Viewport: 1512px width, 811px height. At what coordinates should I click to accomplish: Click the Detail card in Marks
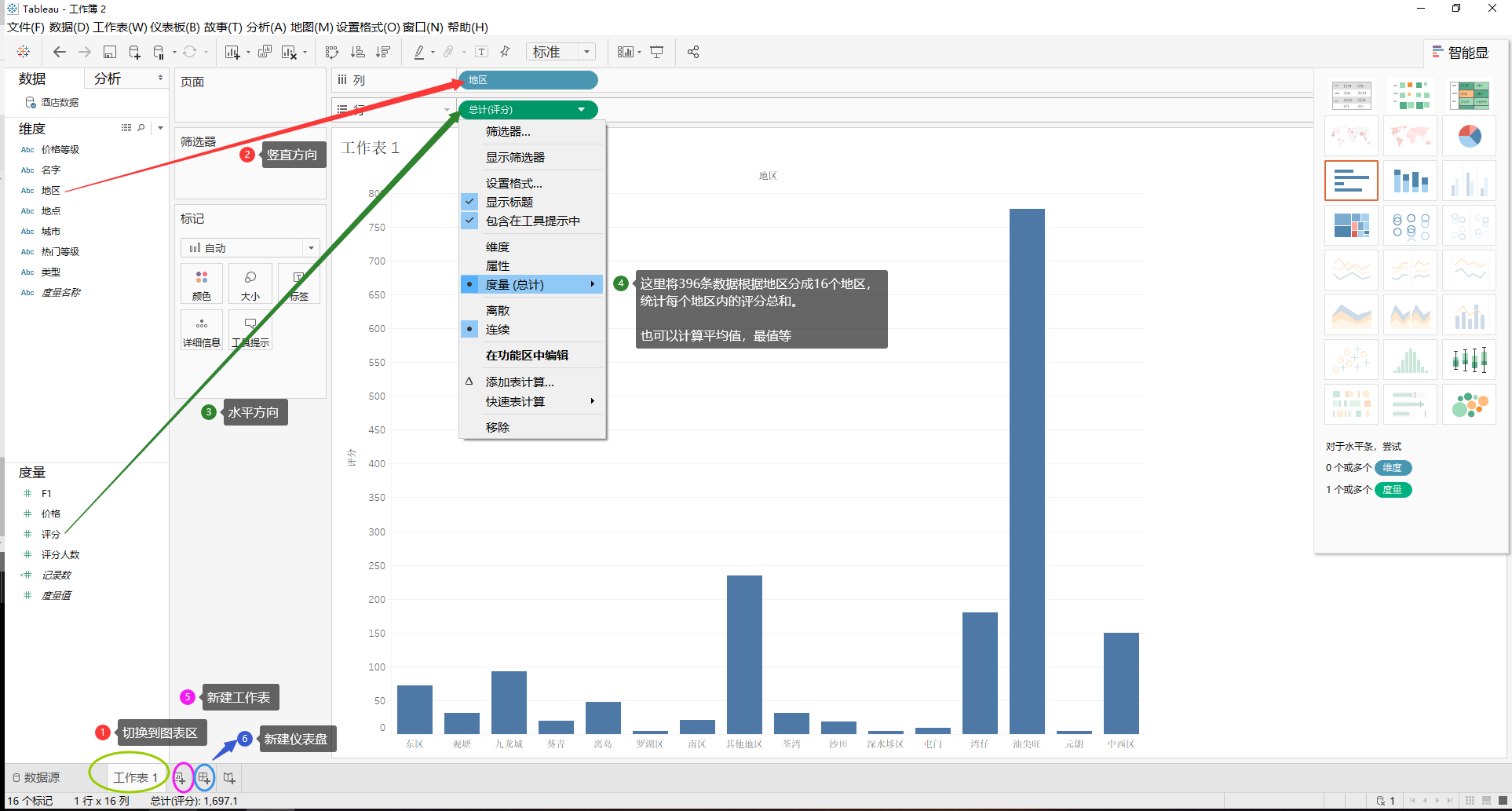pyautogui.click(x=202, y=331)
